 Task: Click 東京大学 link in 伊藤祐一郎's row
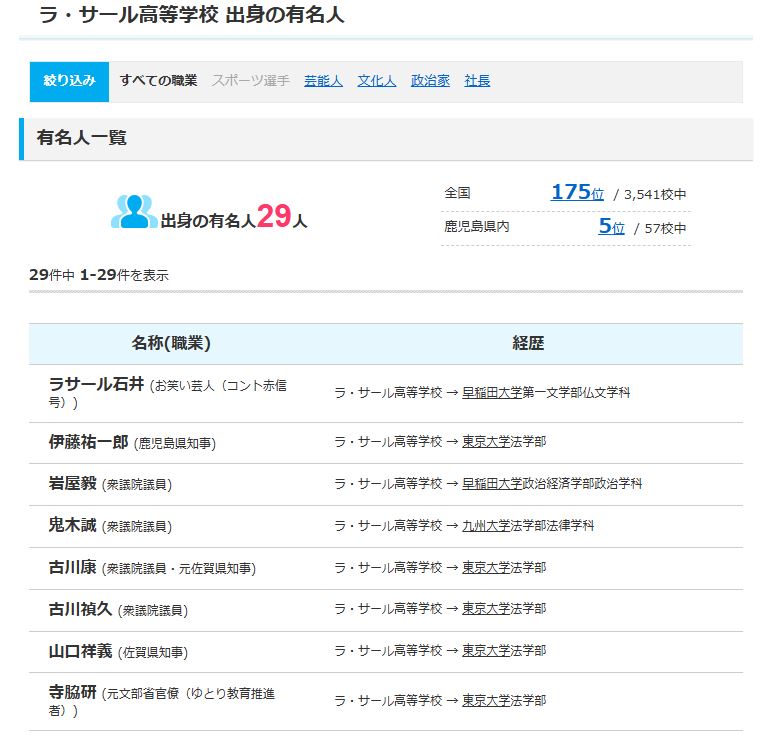point(486,441)
